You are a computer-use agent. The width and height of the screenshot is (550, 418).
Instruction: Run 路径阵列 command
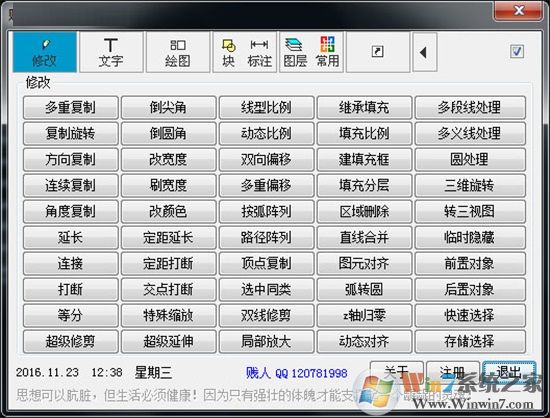266,237
